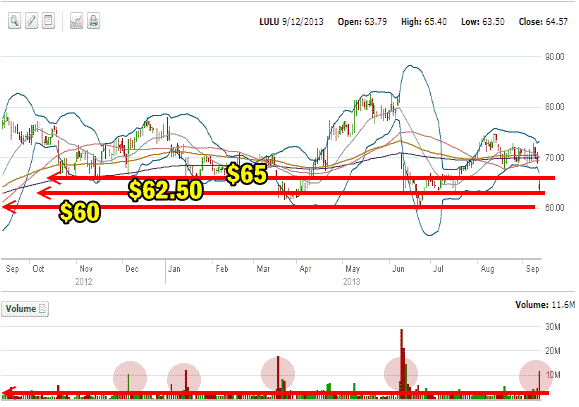This screenshot has height=407, width=579.
Task: Click the $65 support level label
Action: tap(247, 174)
